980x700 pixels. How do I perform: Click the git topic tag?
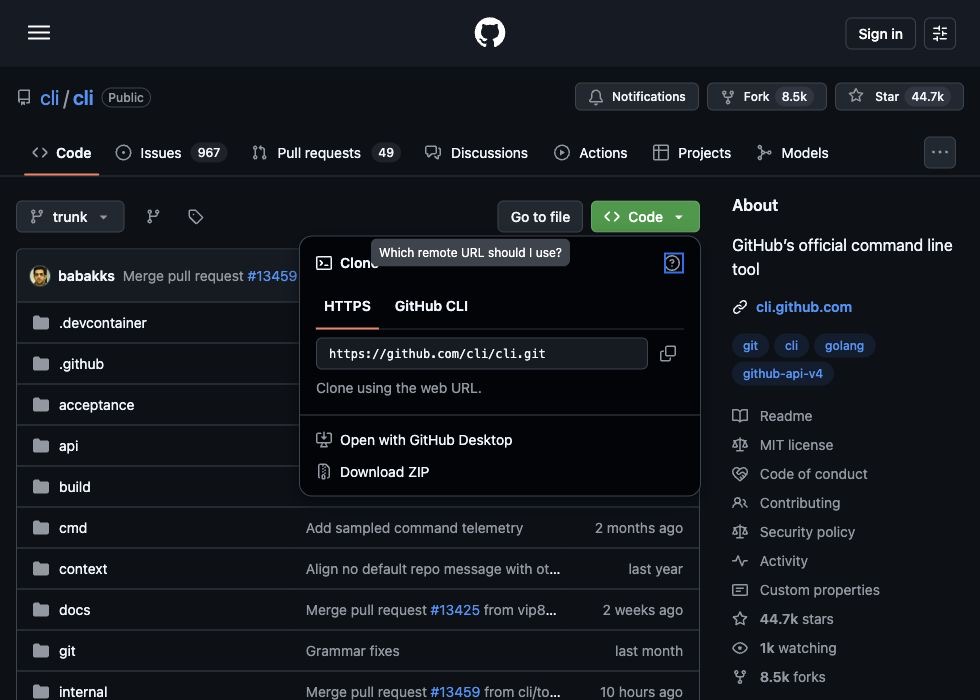[x=750, y=346]
